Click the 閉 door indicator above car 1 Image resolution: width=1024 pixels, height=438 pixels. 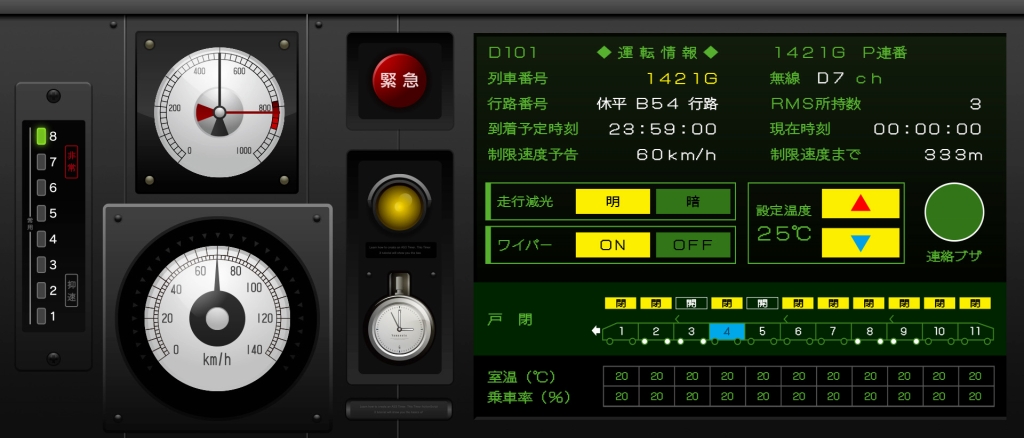click(x=620, y=304)
